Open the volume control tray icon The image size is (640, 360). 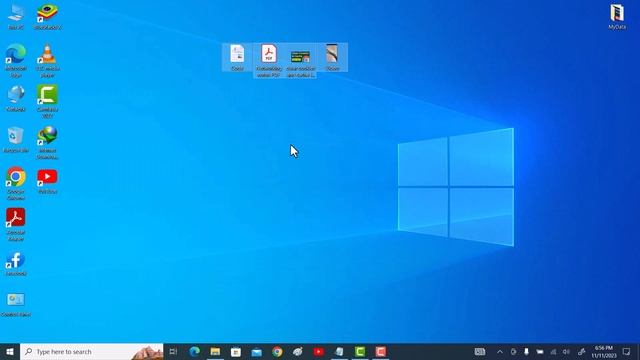tap(566, 351)
